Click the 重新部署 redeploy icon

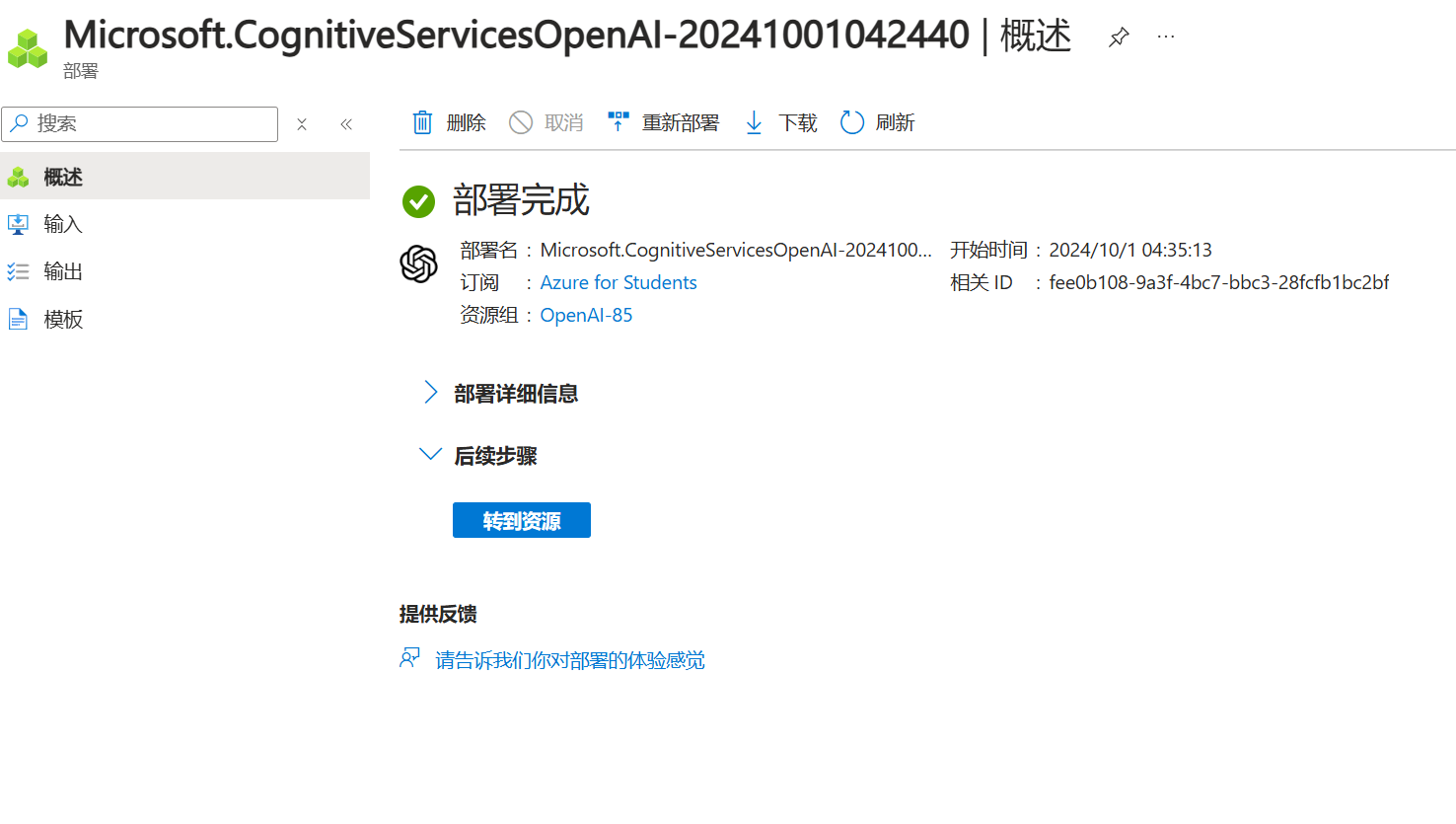coord(618,121)
